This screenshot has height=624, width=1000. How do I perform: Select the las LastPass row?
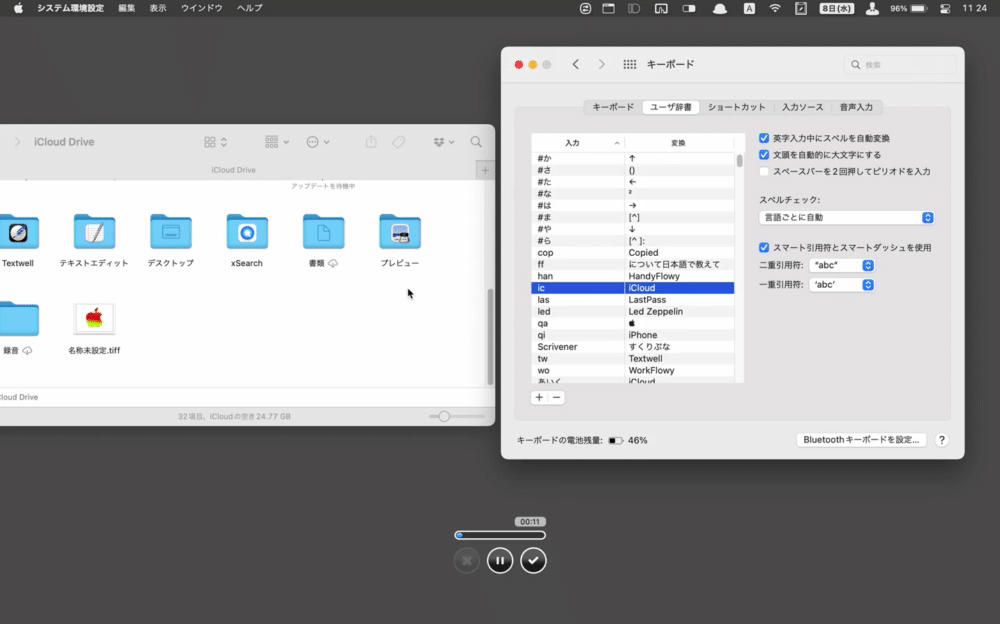click(633, 300)
